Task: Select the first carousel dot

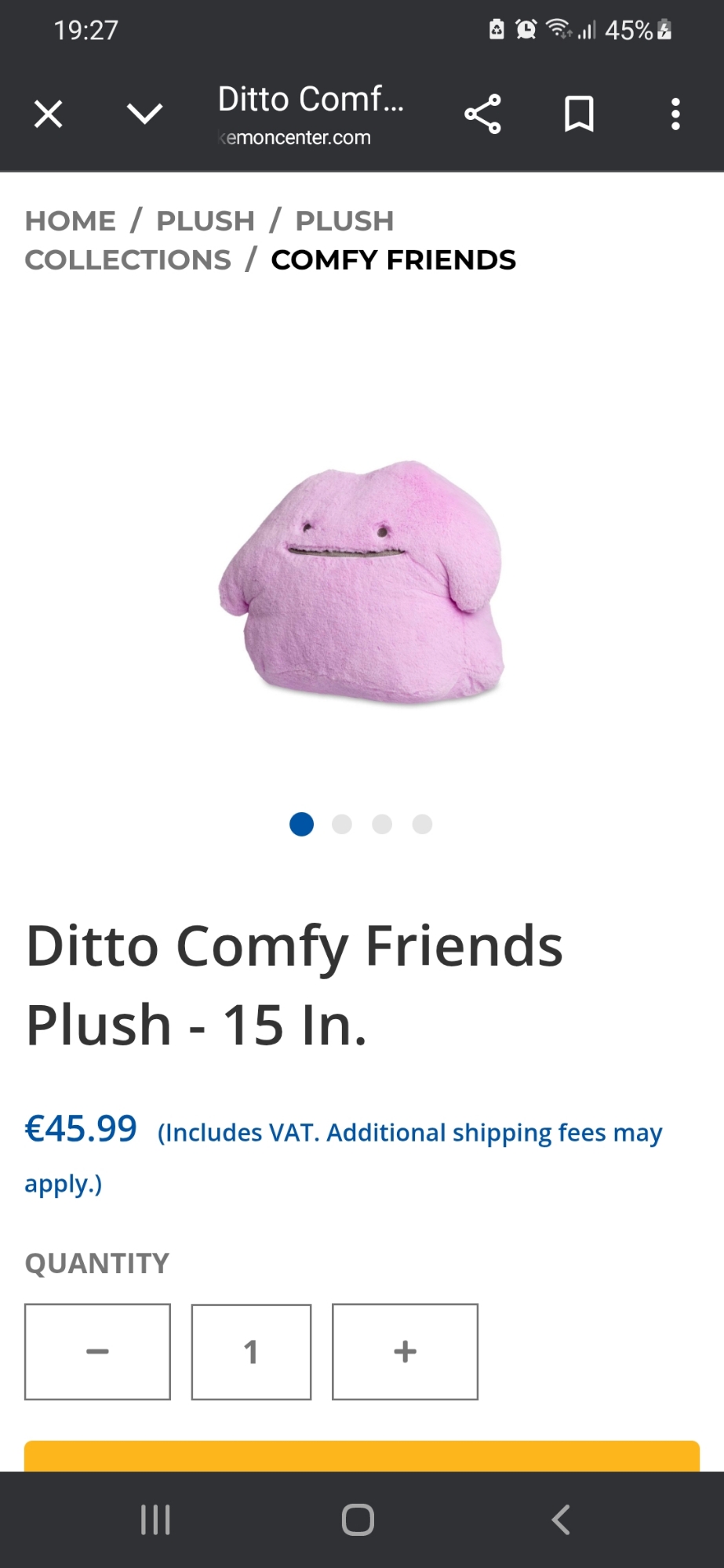Action: (302, 824)
